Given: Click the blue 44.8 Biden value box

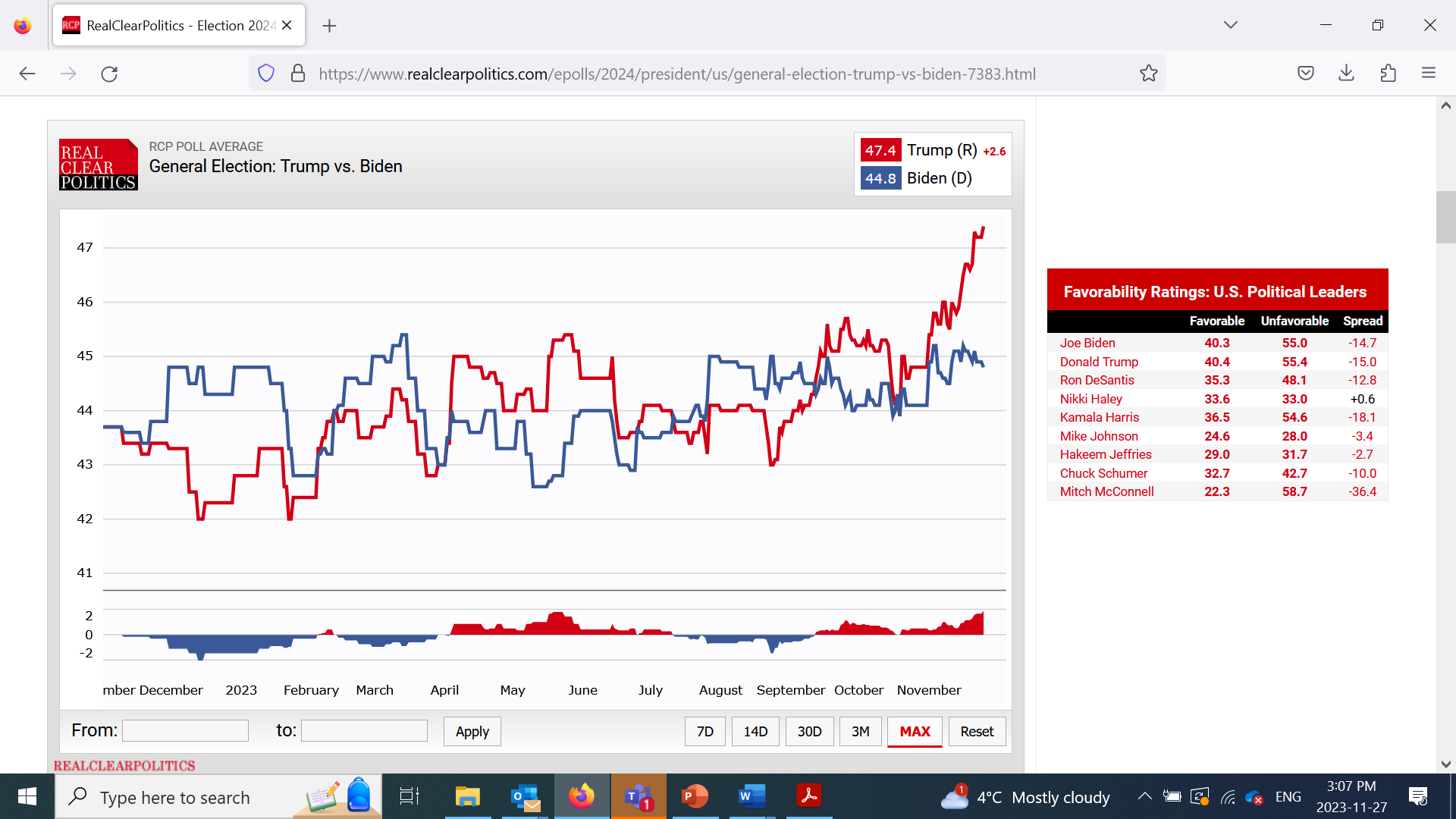Looking at the screenshot, I should click(880, 178).
